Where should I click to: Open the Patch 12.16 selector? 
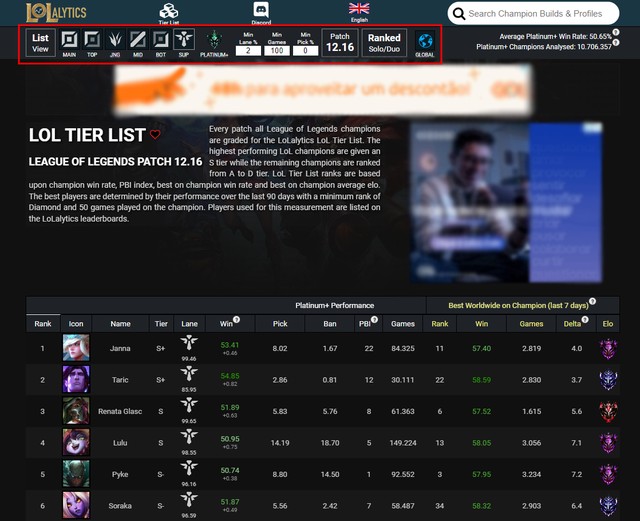pos(340,42)
